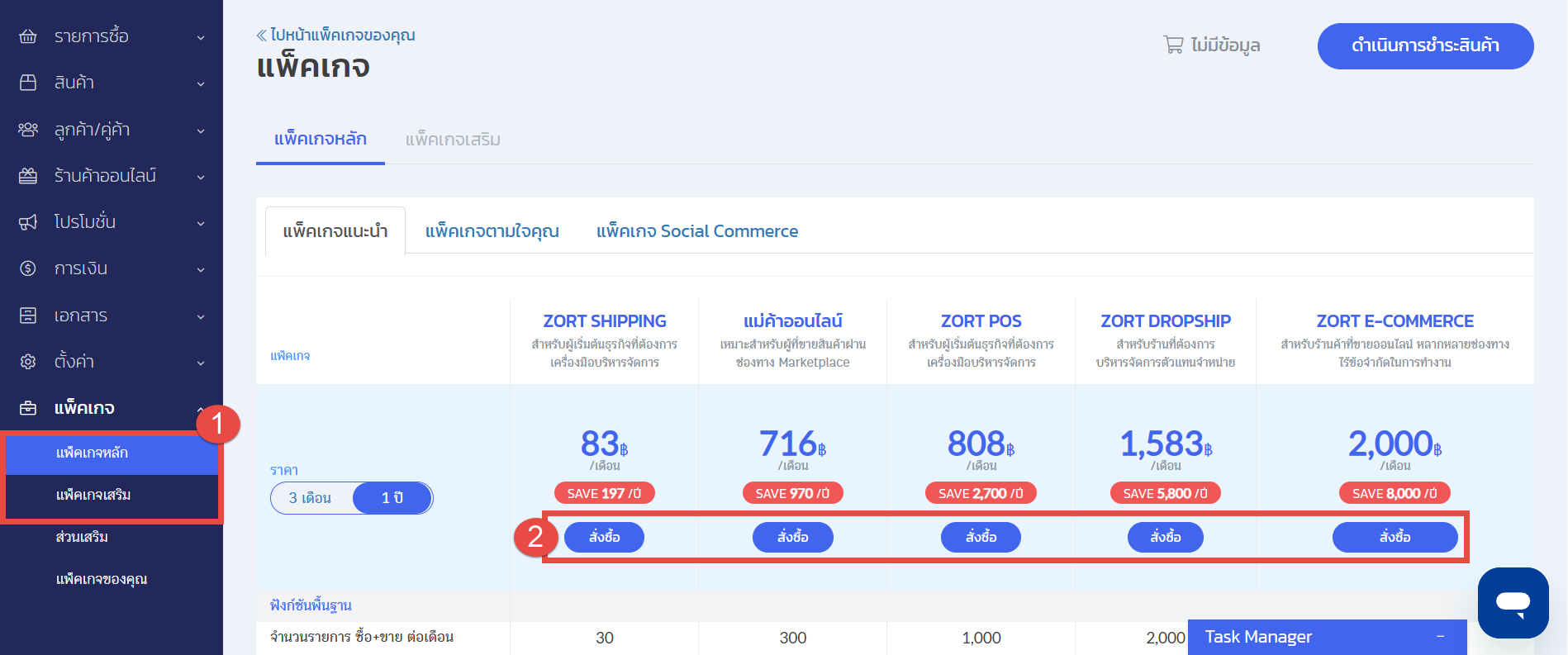Expand the สินค้า menu chevron
The height and width of the screenshot is (655, 1568).
(x=200, y=83)
